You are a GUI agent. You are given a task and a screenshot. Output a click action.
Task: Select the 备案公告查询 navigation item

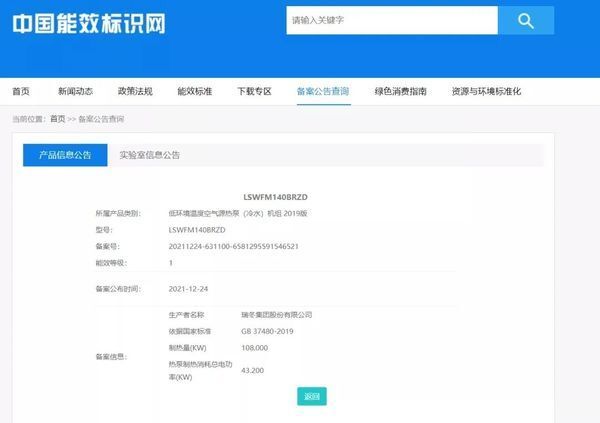tap(323, 91)
